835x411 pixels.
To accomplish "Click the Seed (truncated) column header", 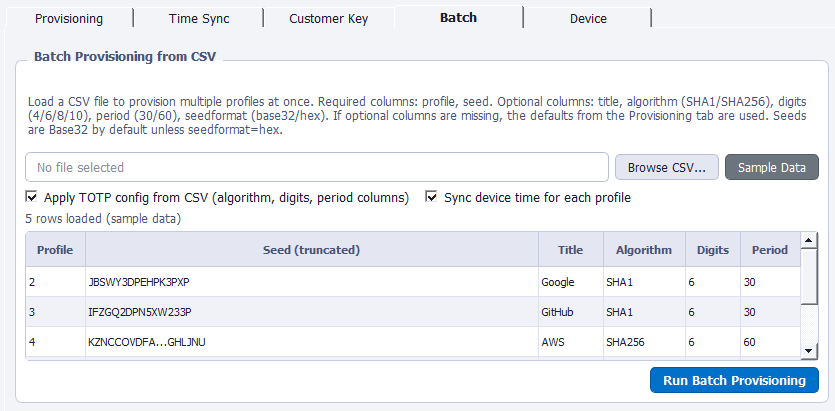I will (311, 249).
